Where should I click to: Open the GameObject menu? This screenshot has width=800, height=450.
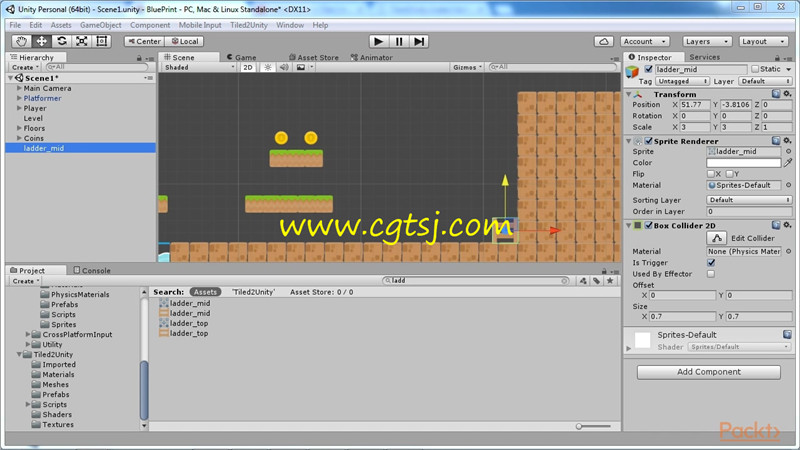click(101, 25)
